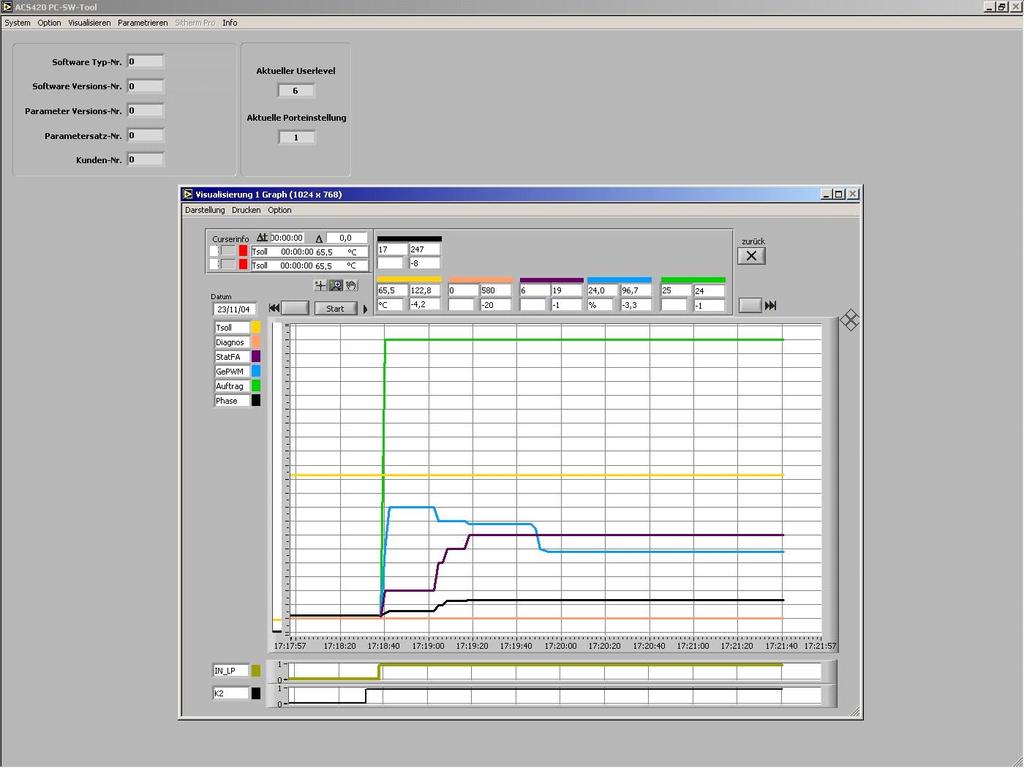Click the orange channel max field 580

tap(496, 291)
